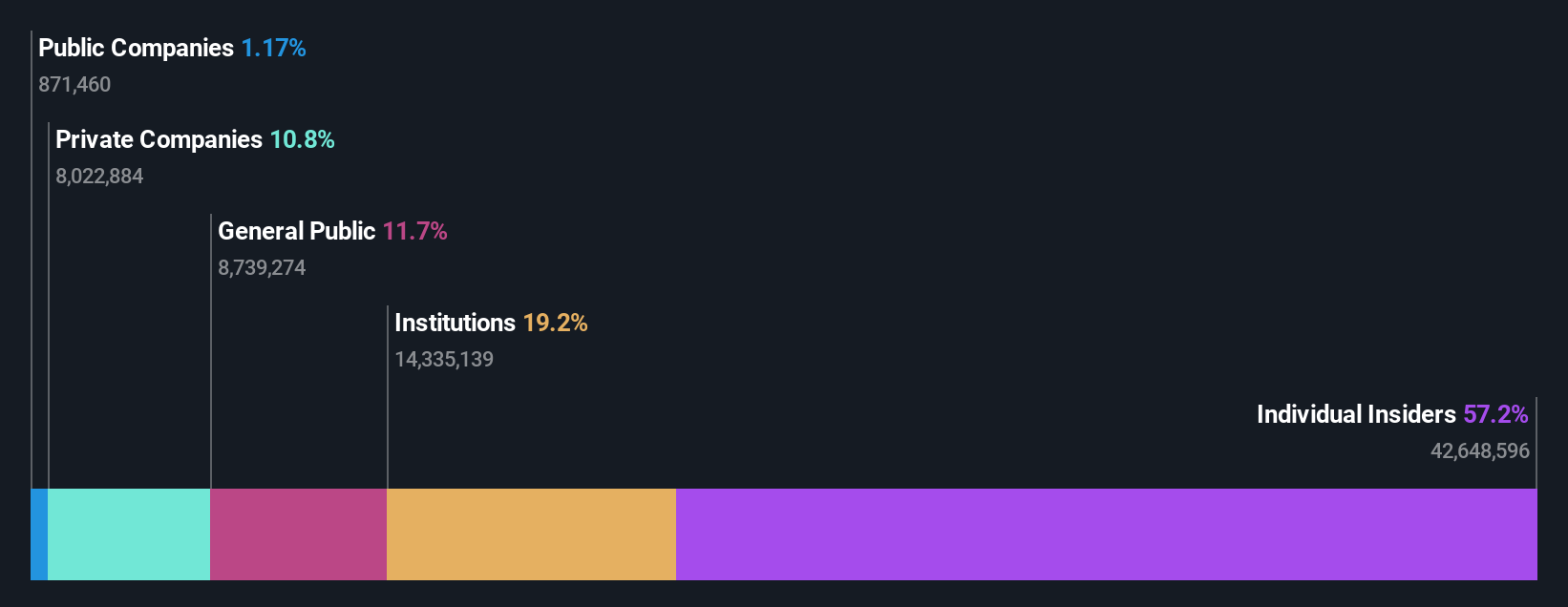Click the pink General Public bar segment
This screenshot has width=1568, height=607.
click(298, 534)
